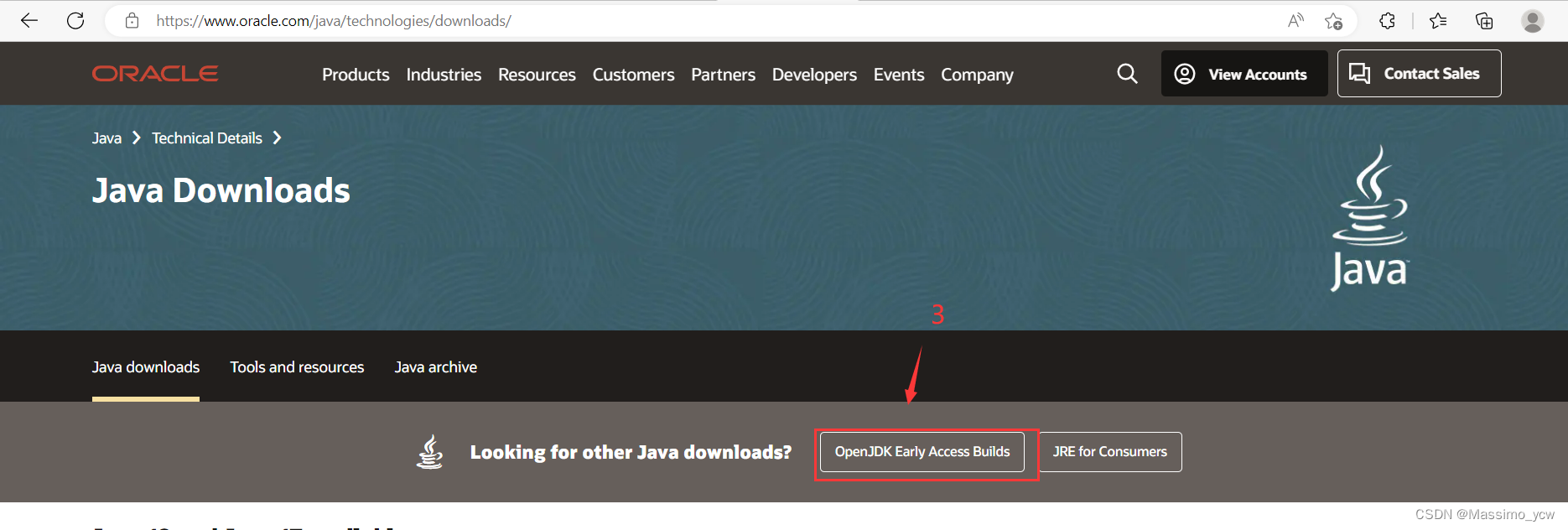This screenshot has width=1568, height=530.
Task: Open the Industries menu
Action: [x=444, y=75]
